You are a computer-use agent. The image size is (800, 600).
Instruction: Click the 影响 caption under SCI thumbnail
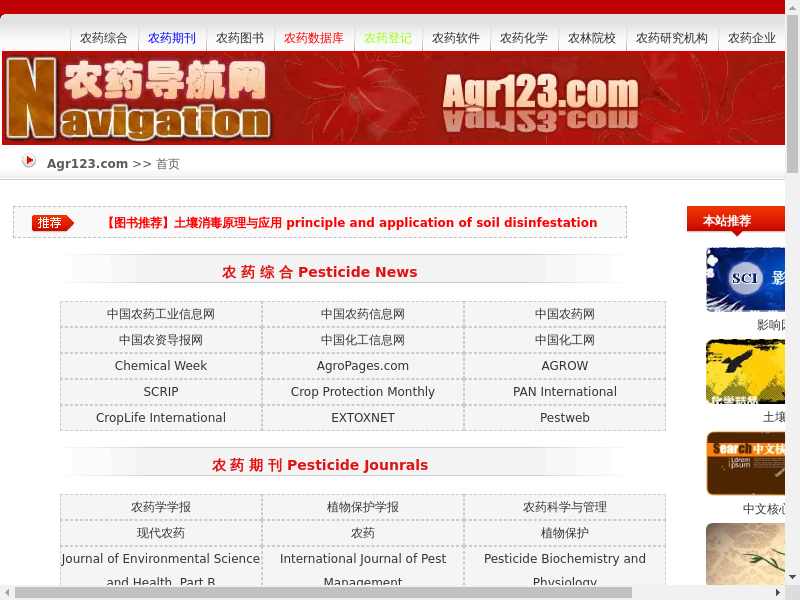tap(771, 325)
